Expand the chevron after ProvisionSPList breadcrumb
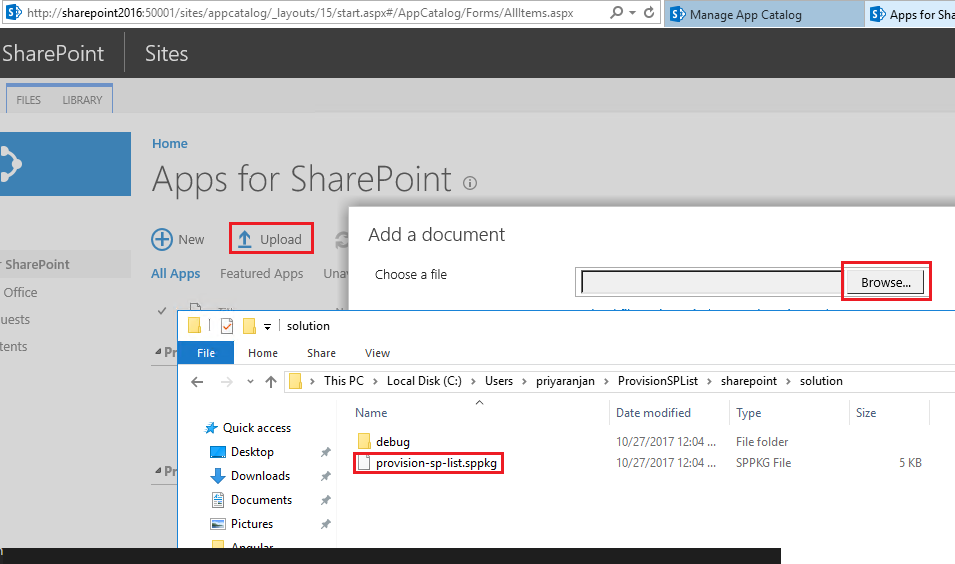The image size is (955, 564). [710, 381]
